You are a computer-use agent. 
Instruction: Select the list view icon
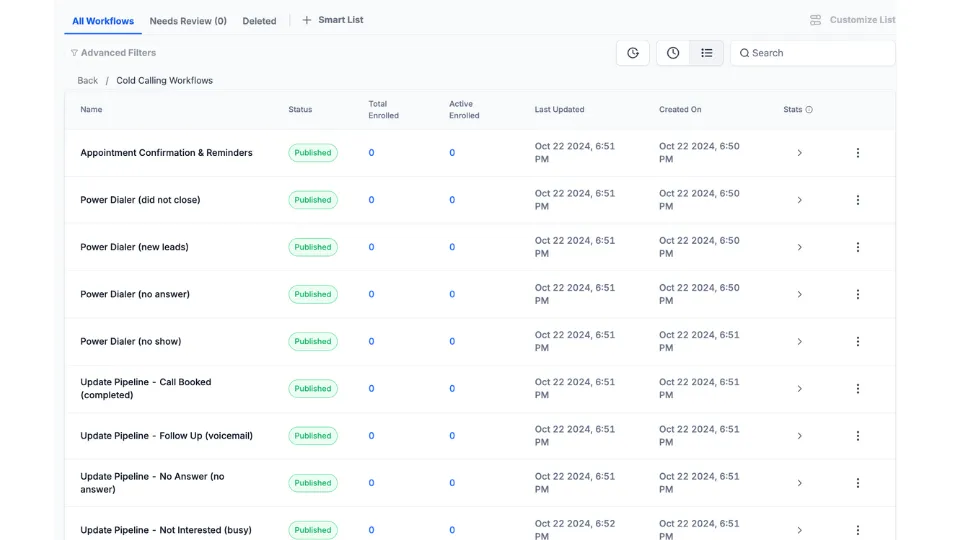(707, 53)
